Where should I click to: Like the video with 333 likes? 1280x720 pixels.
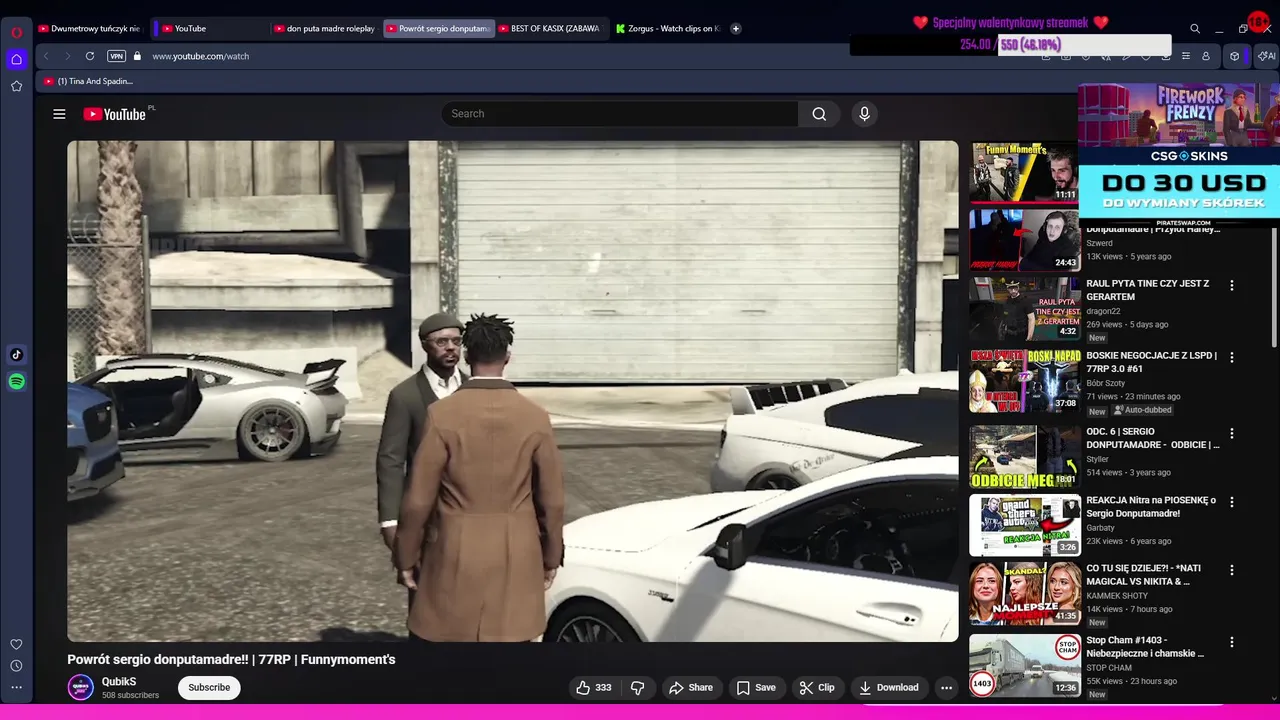[x=593, y=687]
